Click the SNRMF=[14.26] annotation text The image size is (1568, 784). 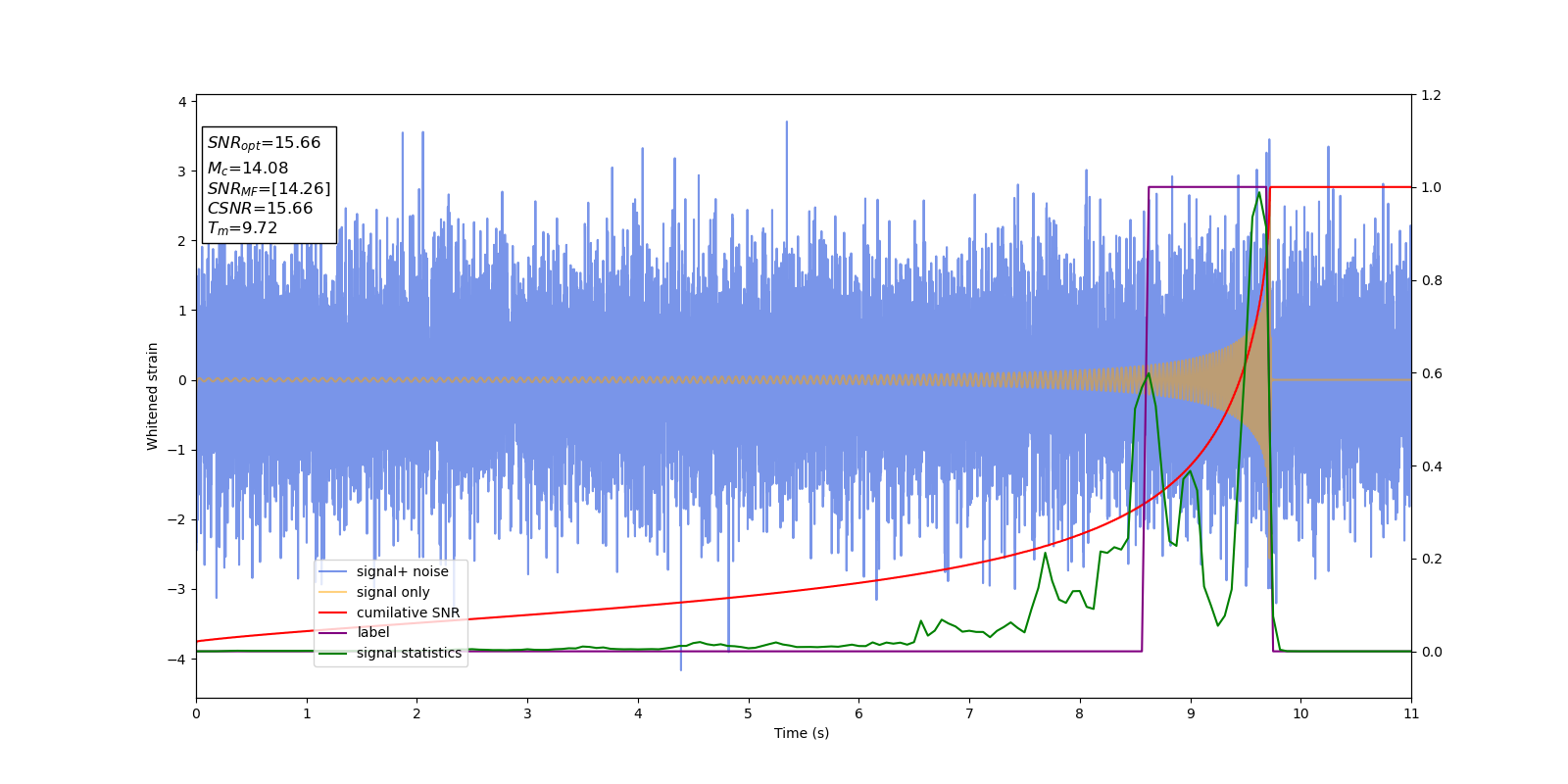coord(269,188)
